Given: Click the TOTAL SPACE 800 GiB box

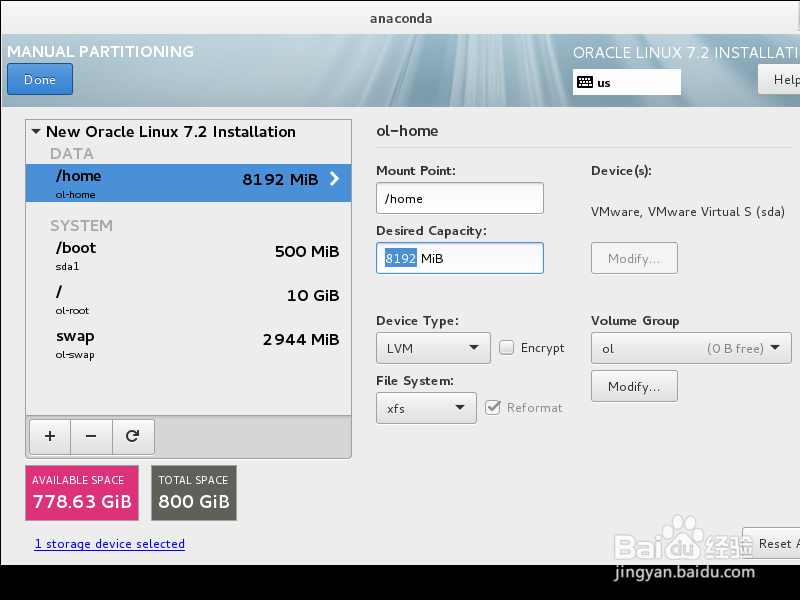Looking at the screenshot, I should 194,493.
